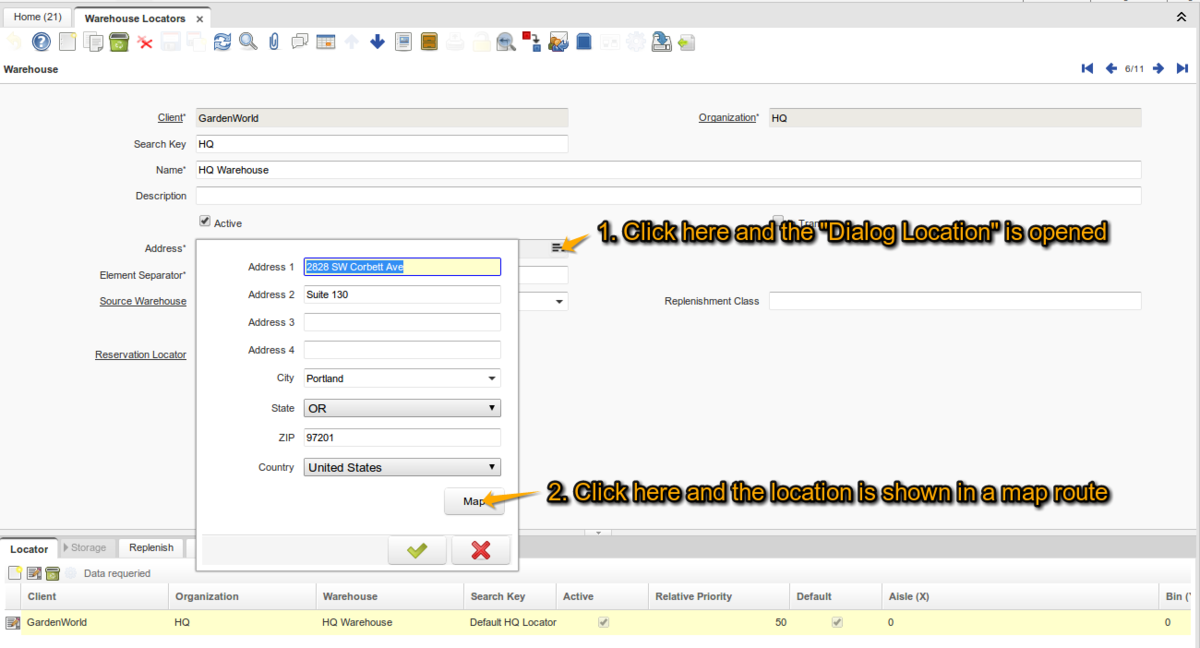Toggle the Active checkbox for the warehouse
The height and width of the screenshot is (648, 1200).
[205, 222]
